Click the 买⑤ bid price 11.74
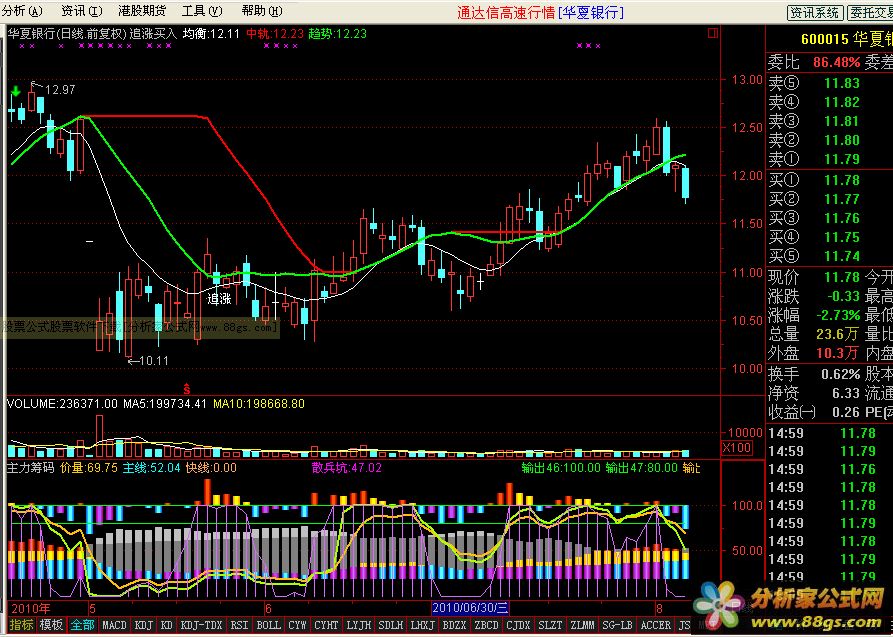 pos(842,256)
